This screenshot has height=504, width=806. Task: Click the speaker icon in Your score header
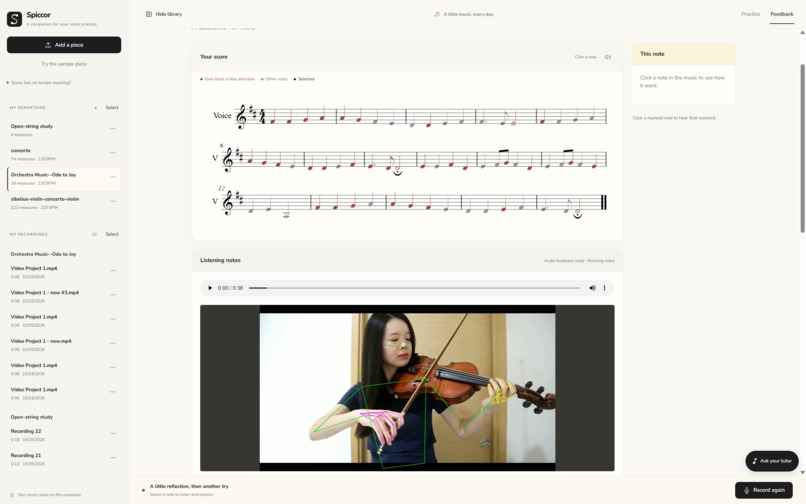point(608,57)
